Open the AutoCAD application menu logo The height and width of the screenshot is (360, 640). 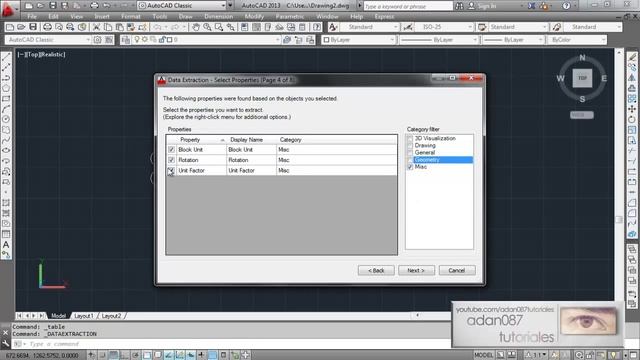point(9,9)
